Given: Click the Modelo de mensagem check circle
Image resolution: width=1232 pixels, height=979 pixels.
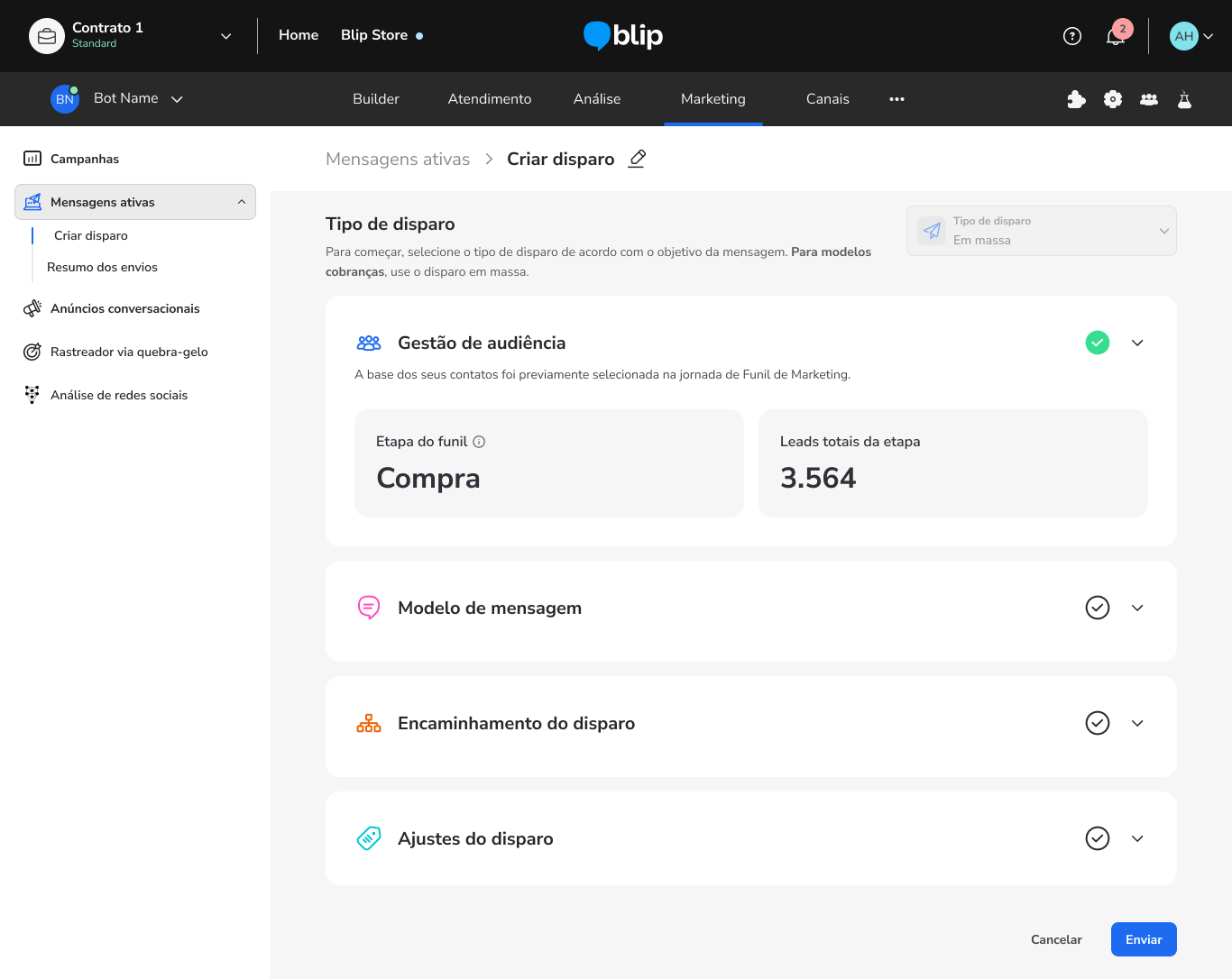Looking at the screenshot, I should tap(1097, 608).
